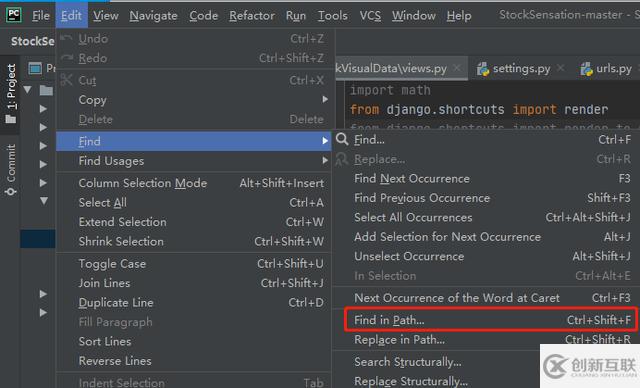Choose Find Previous Occurrence
Viewport: 640px width, 388px height.
point(486,198)
